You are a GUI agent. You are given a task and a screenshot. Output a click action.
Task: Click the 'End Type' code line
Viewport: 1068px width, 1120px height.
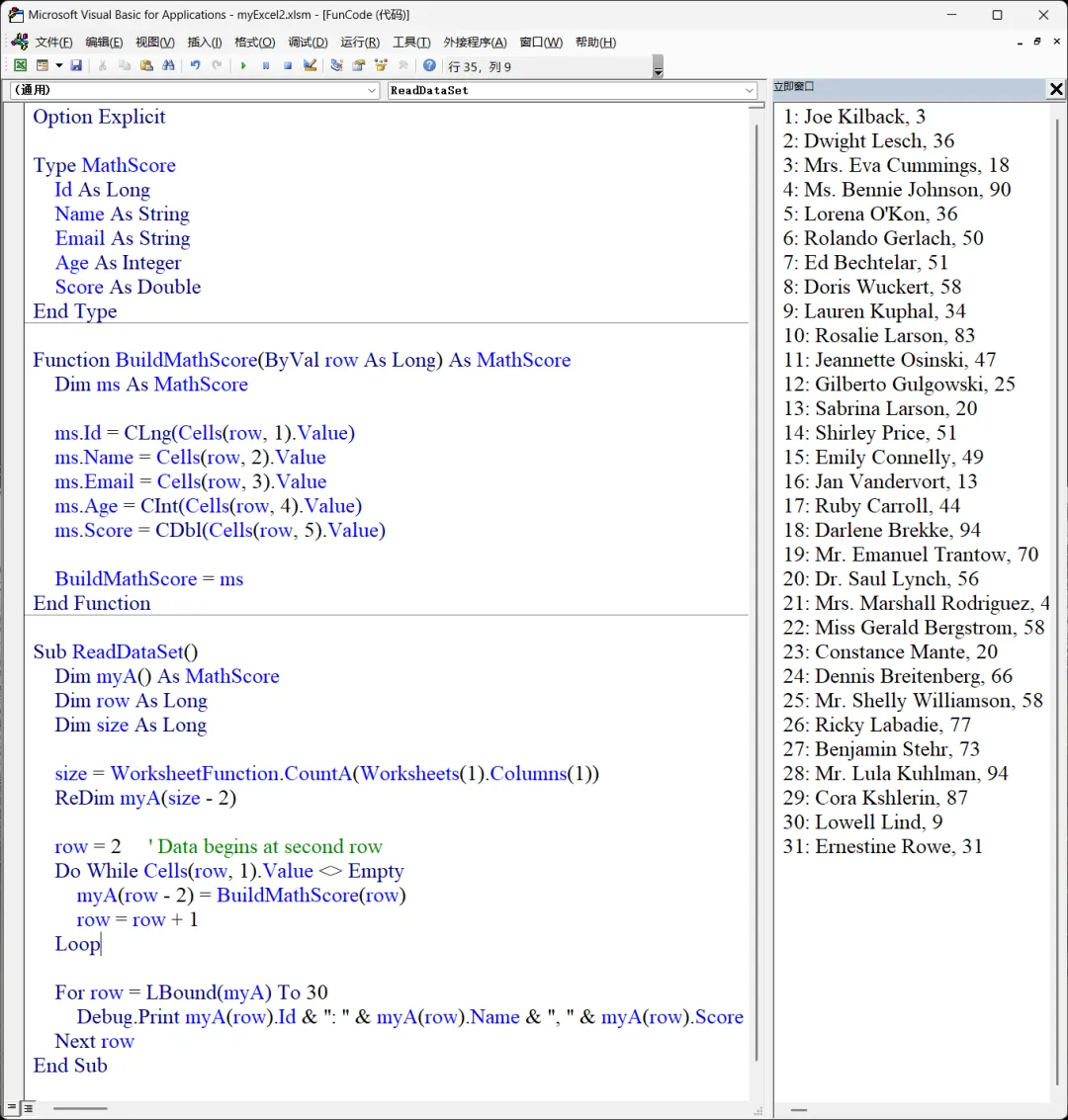point(75,310)
